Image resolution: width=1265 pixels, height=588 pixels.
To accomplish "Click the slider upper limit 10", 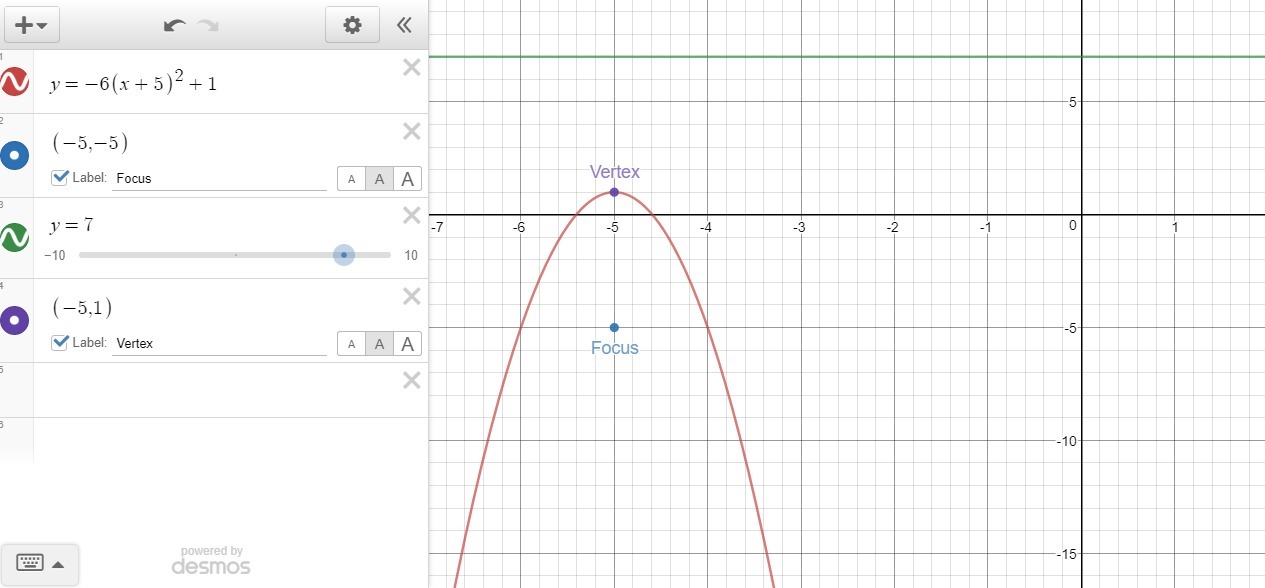I will coord(411,255).
